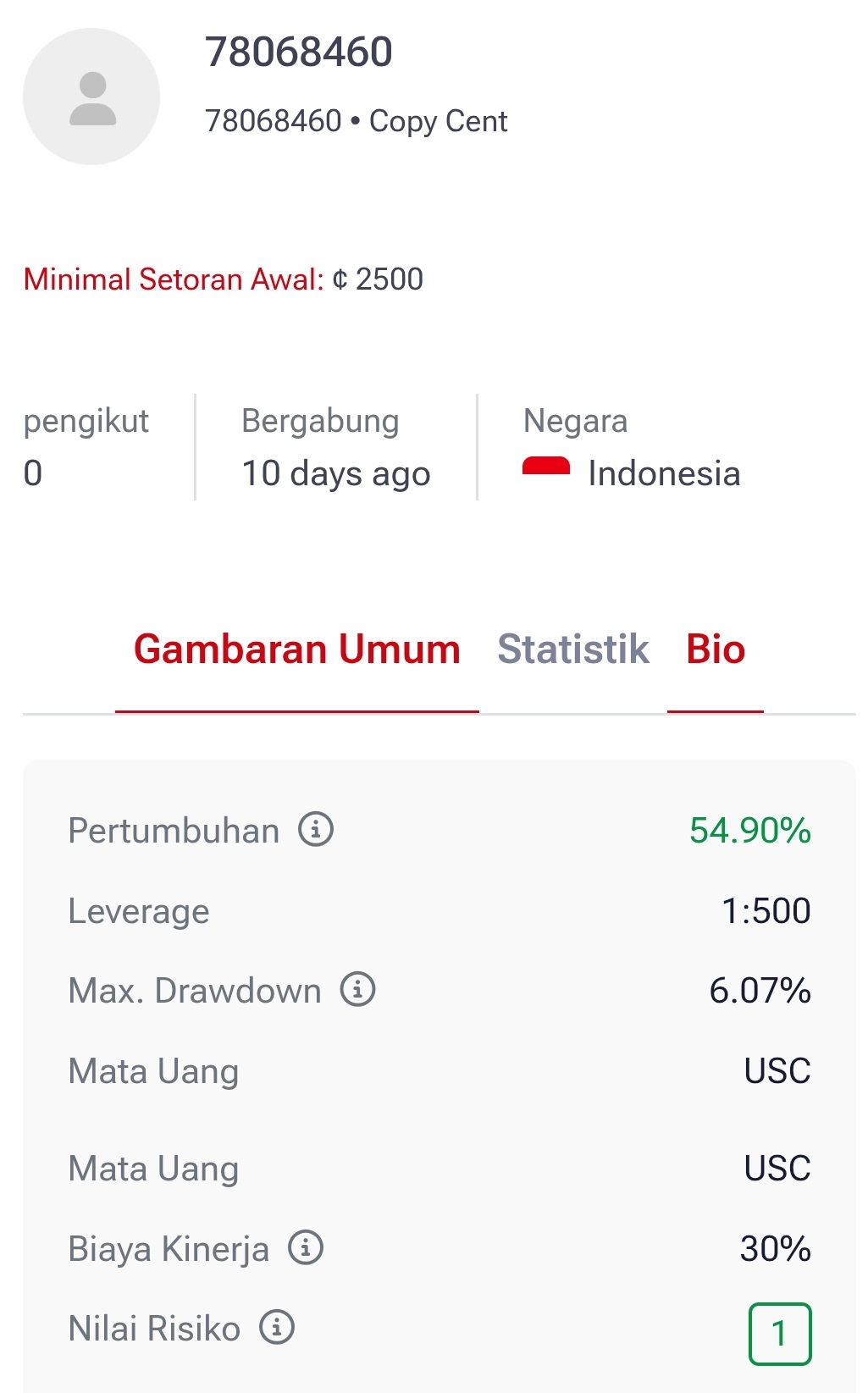Tap the 30% performance fee value

point(775,1249)
